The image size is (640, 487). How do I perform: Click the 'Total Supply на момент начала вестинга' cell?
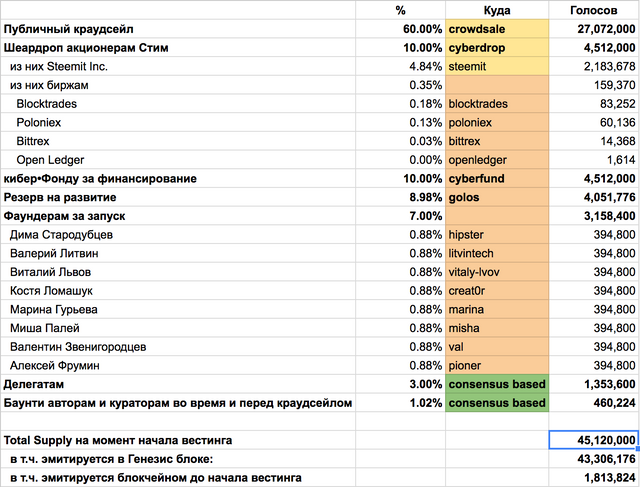(x=178, y=440)
